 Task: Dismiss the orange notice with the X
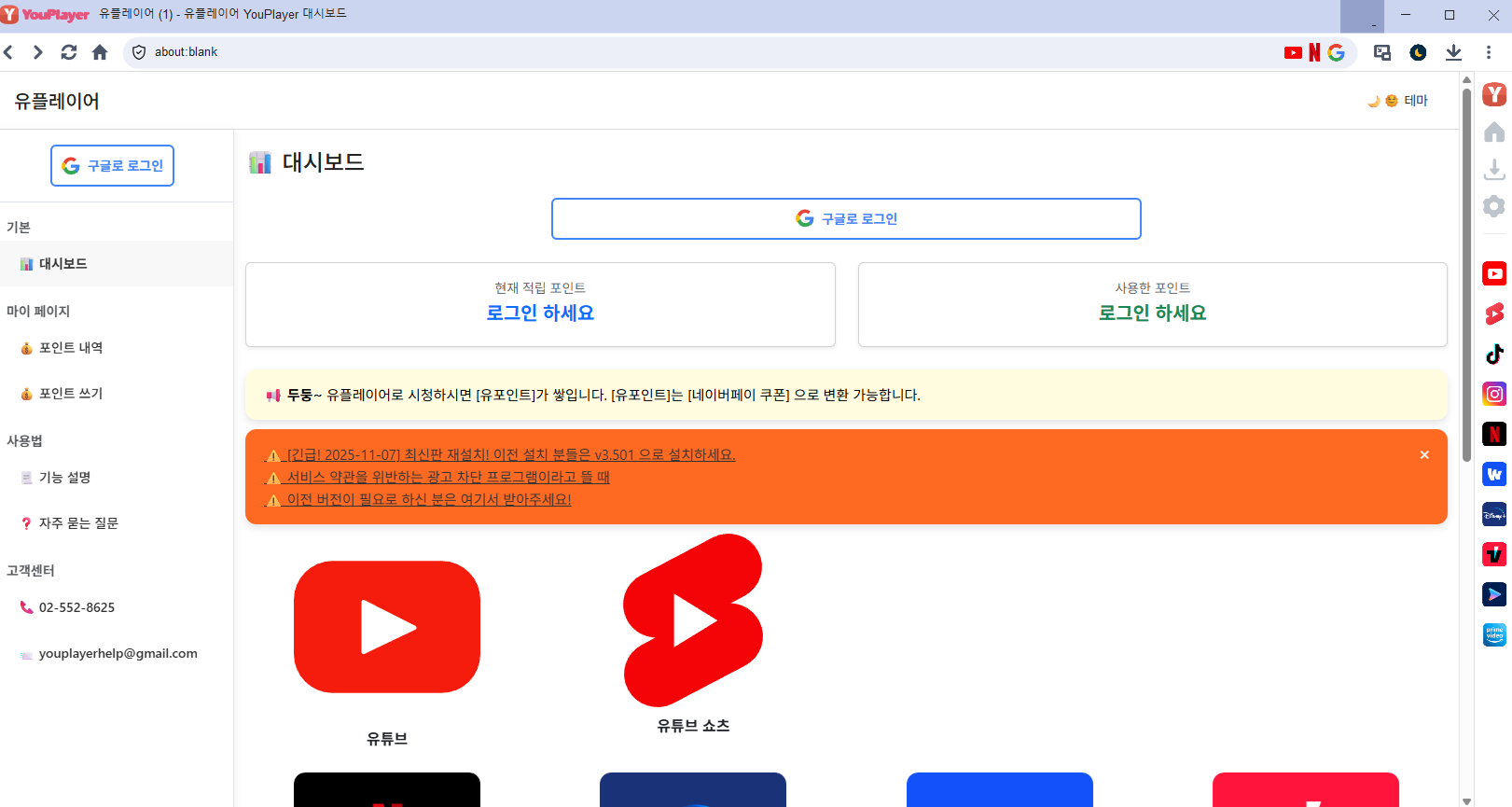(1424, 455)
